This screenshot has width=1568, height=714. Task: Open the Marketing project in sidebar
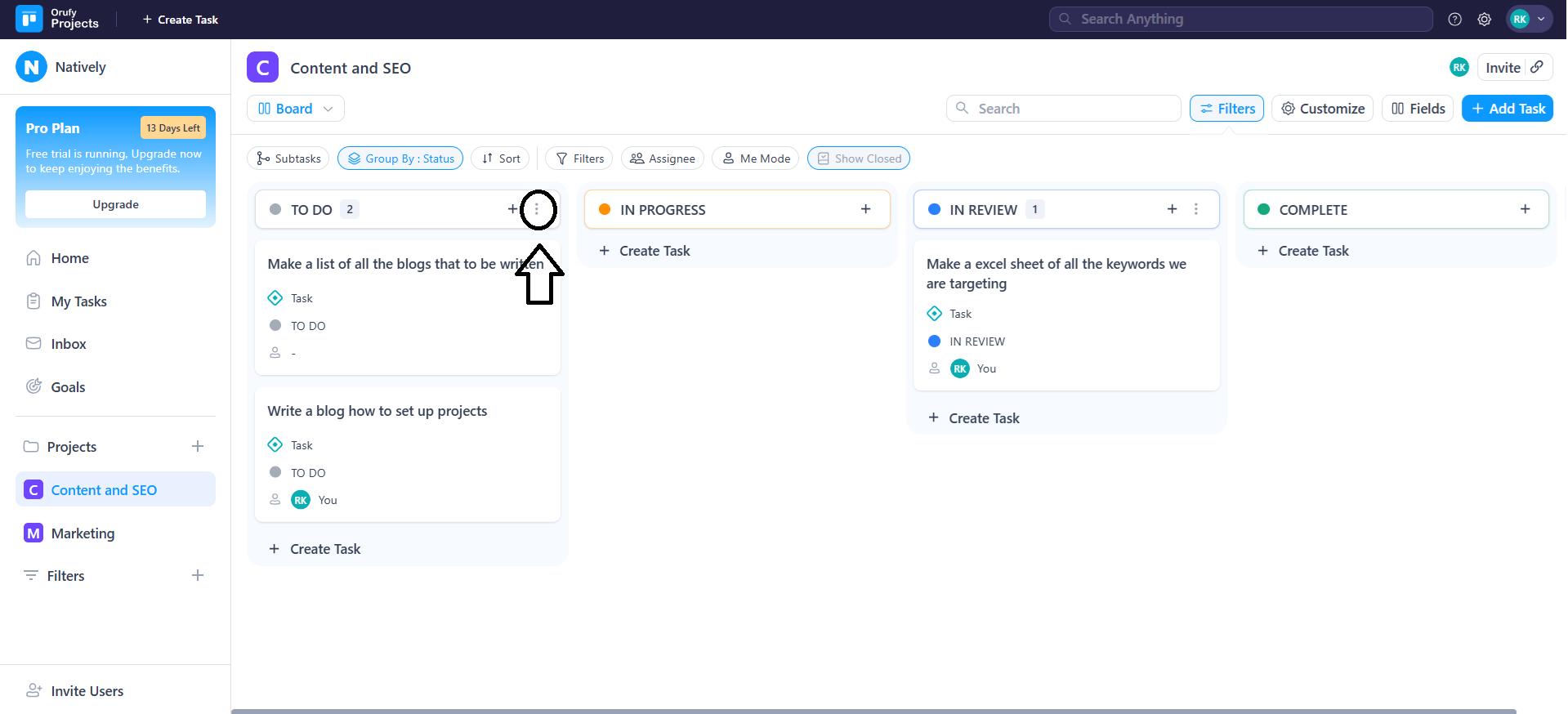pyautogui.click(x=83, y=533)
